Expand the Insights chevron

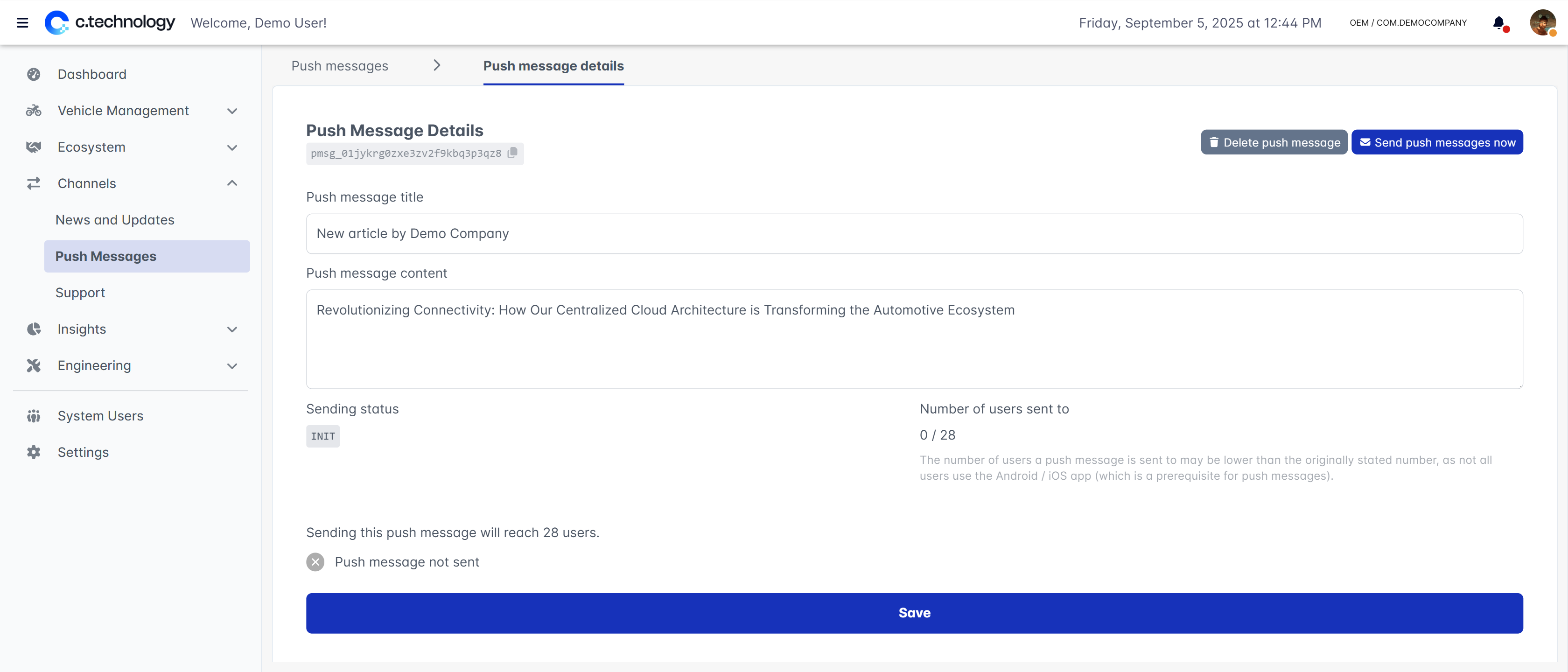(232, 329)
